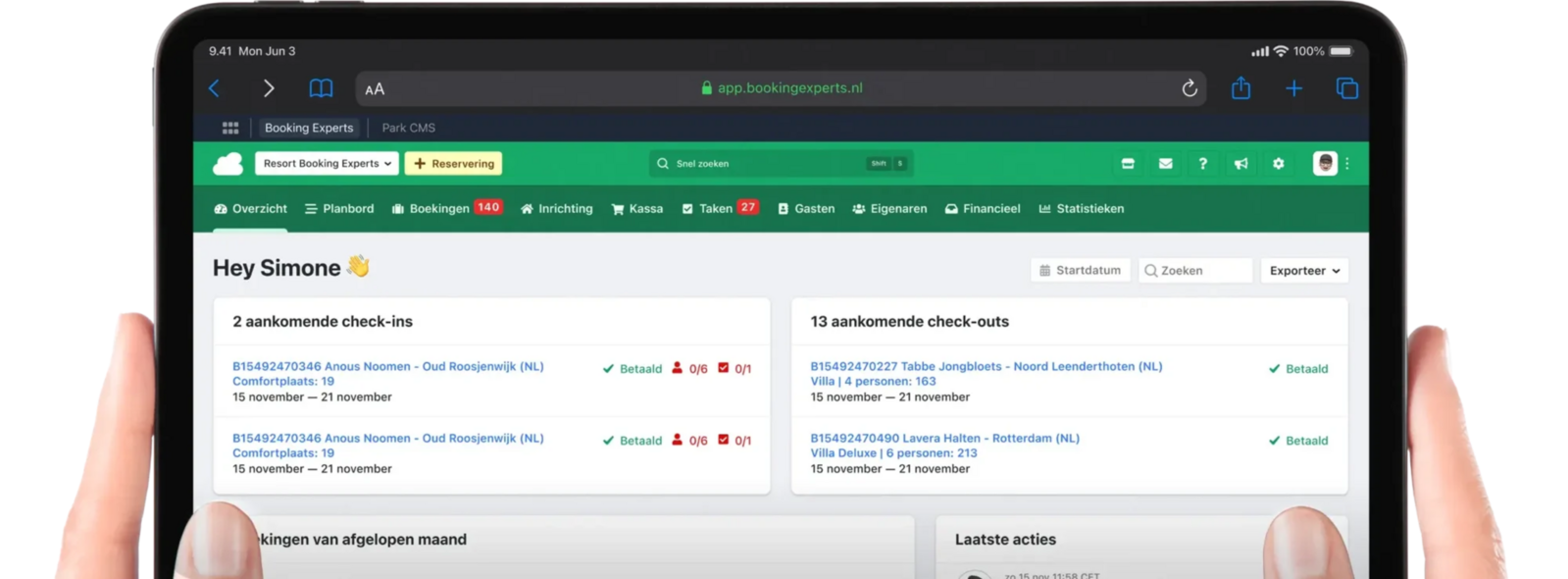
Task: Tap the AA reader text-size control
Action: coord(375,89)
